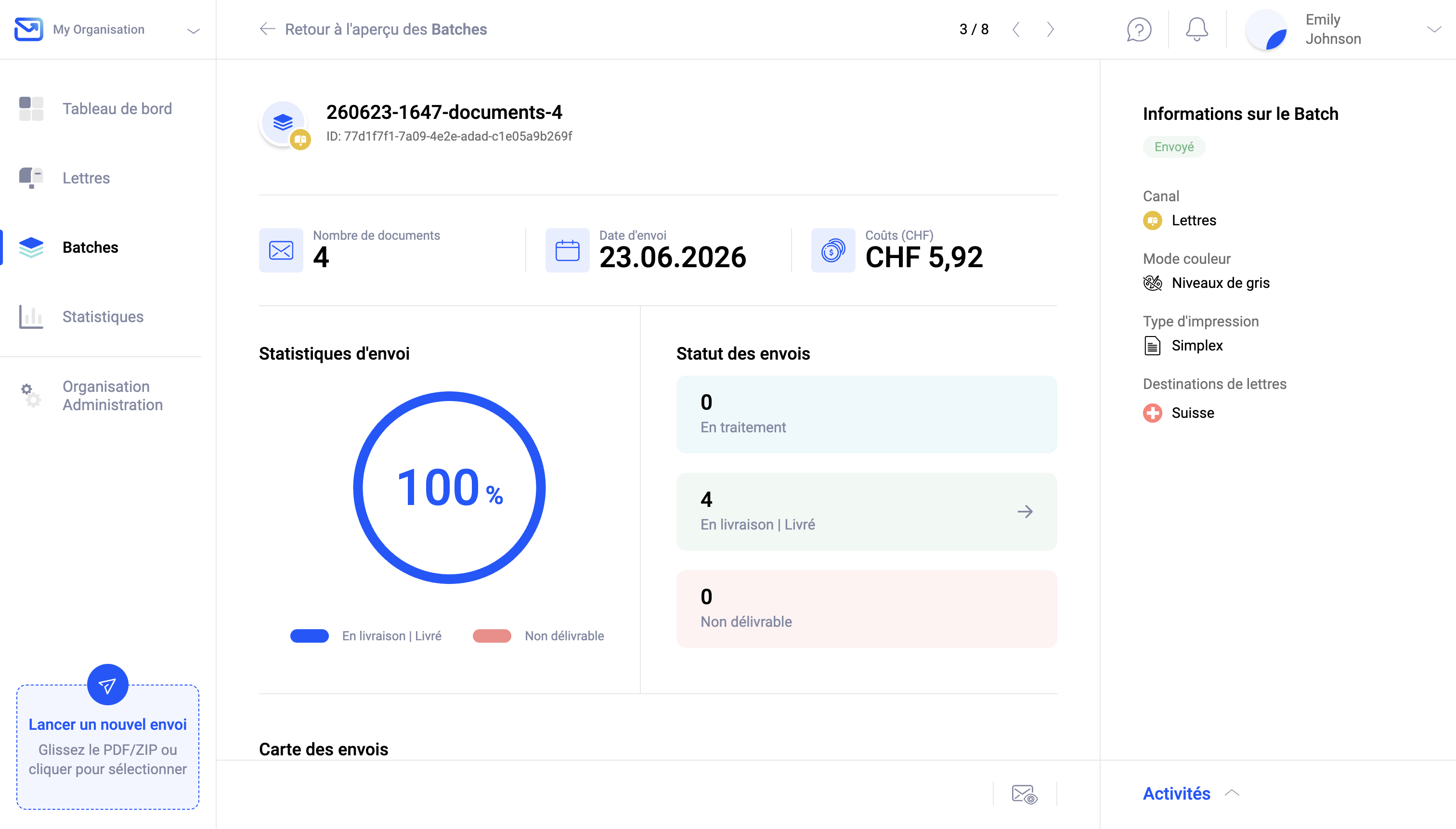The height and width of the screenshot is (829, 1456).
Task: Click the envelope icon for document count
Action: coord(281,250)
